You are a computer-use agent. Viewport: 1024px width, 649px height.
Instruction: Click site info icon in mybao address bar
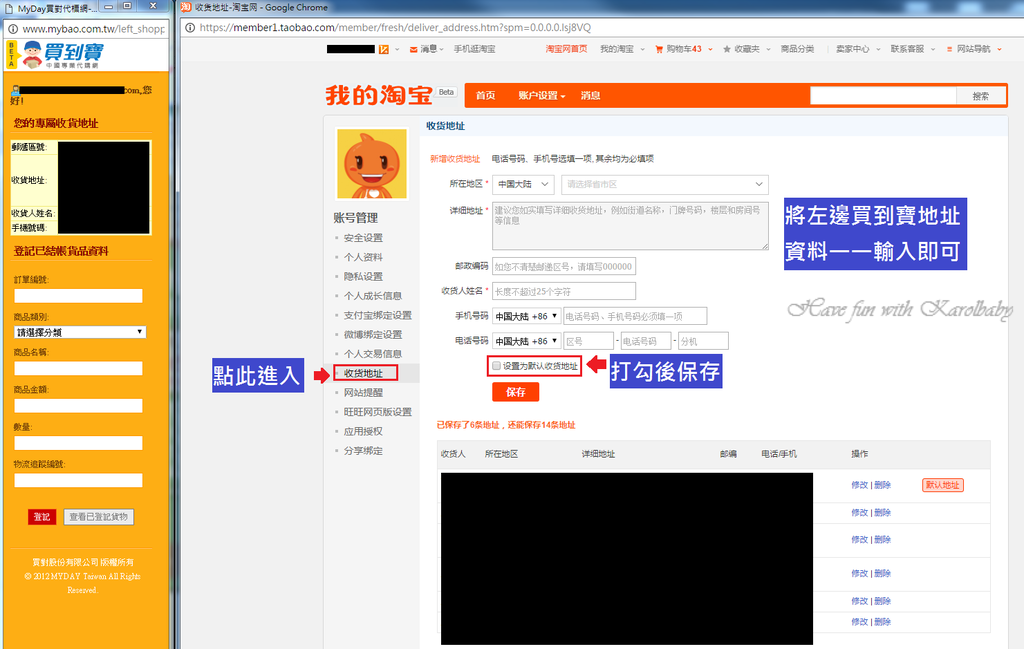point(12,29)
